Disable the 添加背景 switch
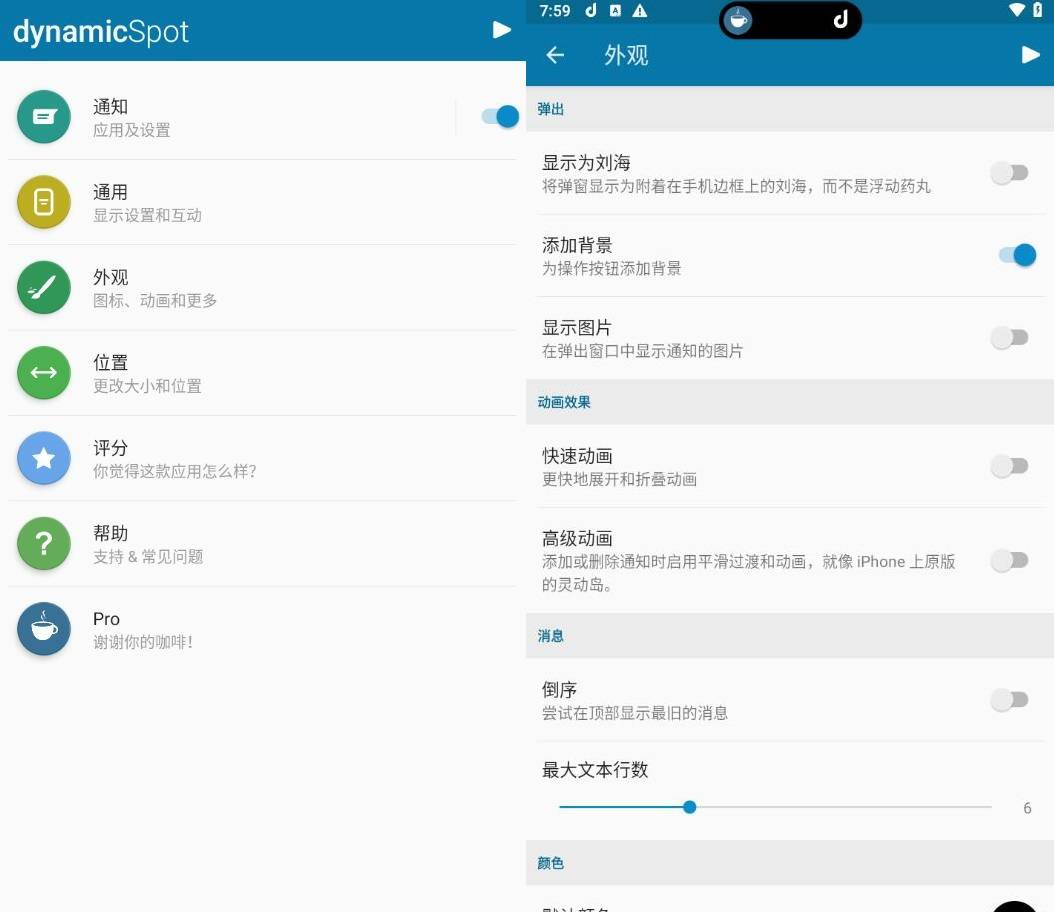This screenshot has width=1054, height=912. 1016,255
